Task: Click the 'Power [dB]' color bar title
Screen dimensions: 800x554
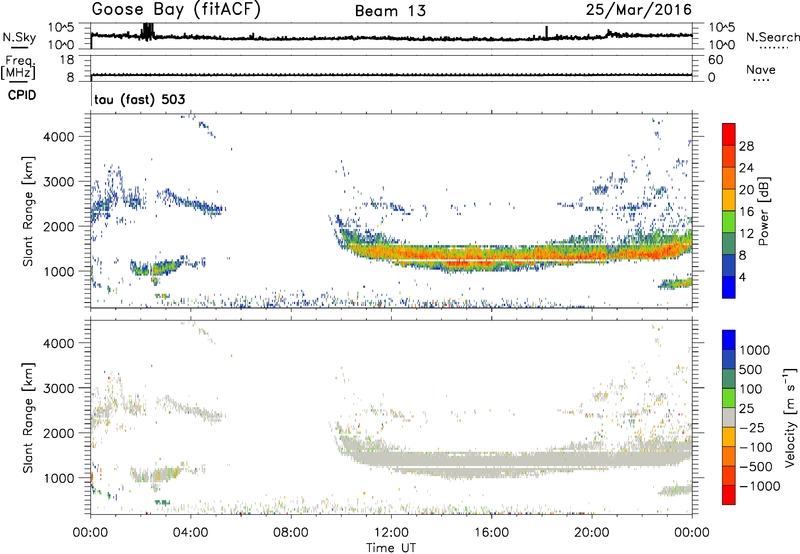Action: (x=763, y=211)
